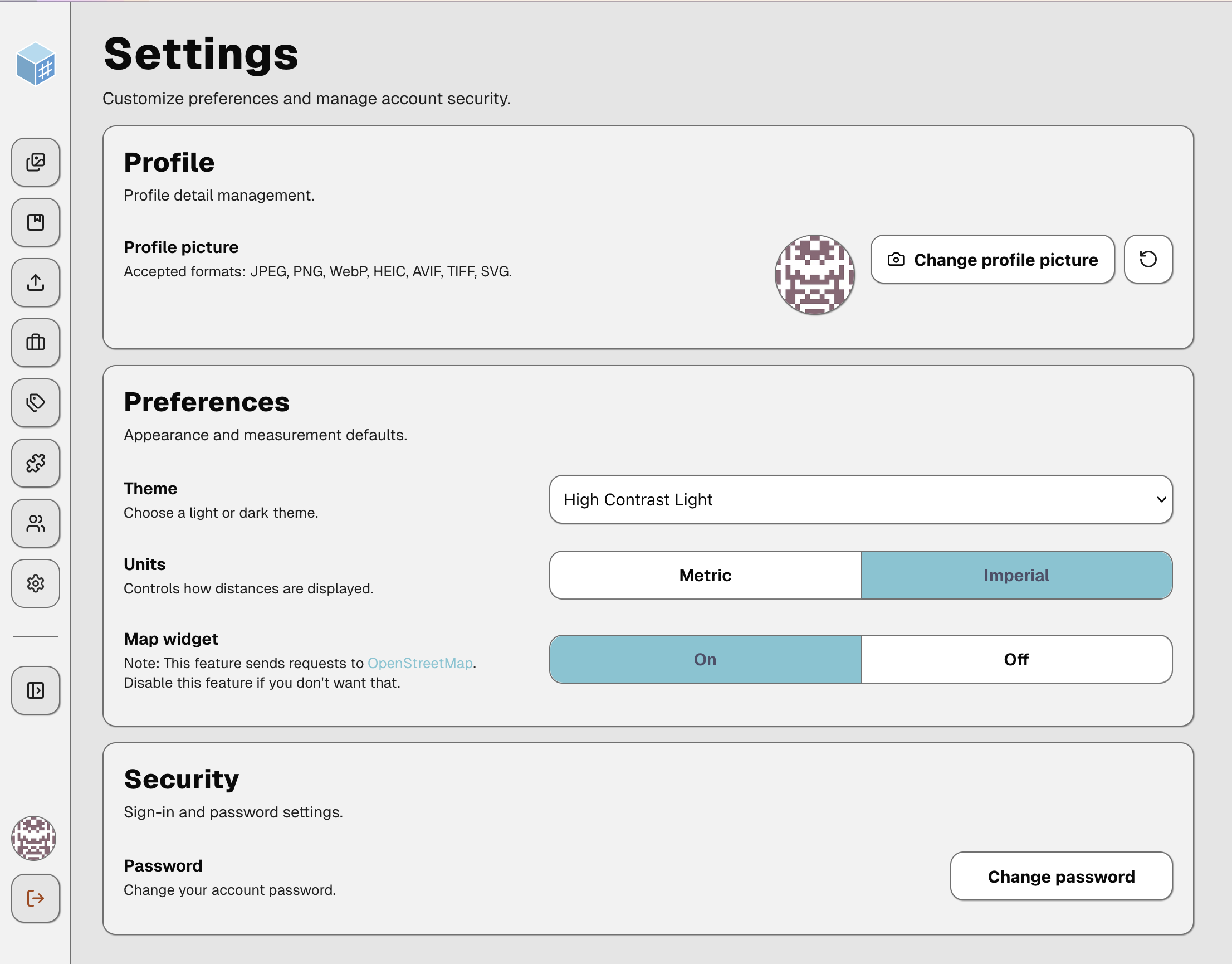The image size is (1232, 964).
Task: Turn the Map widget On
Action: coord(705,659)
